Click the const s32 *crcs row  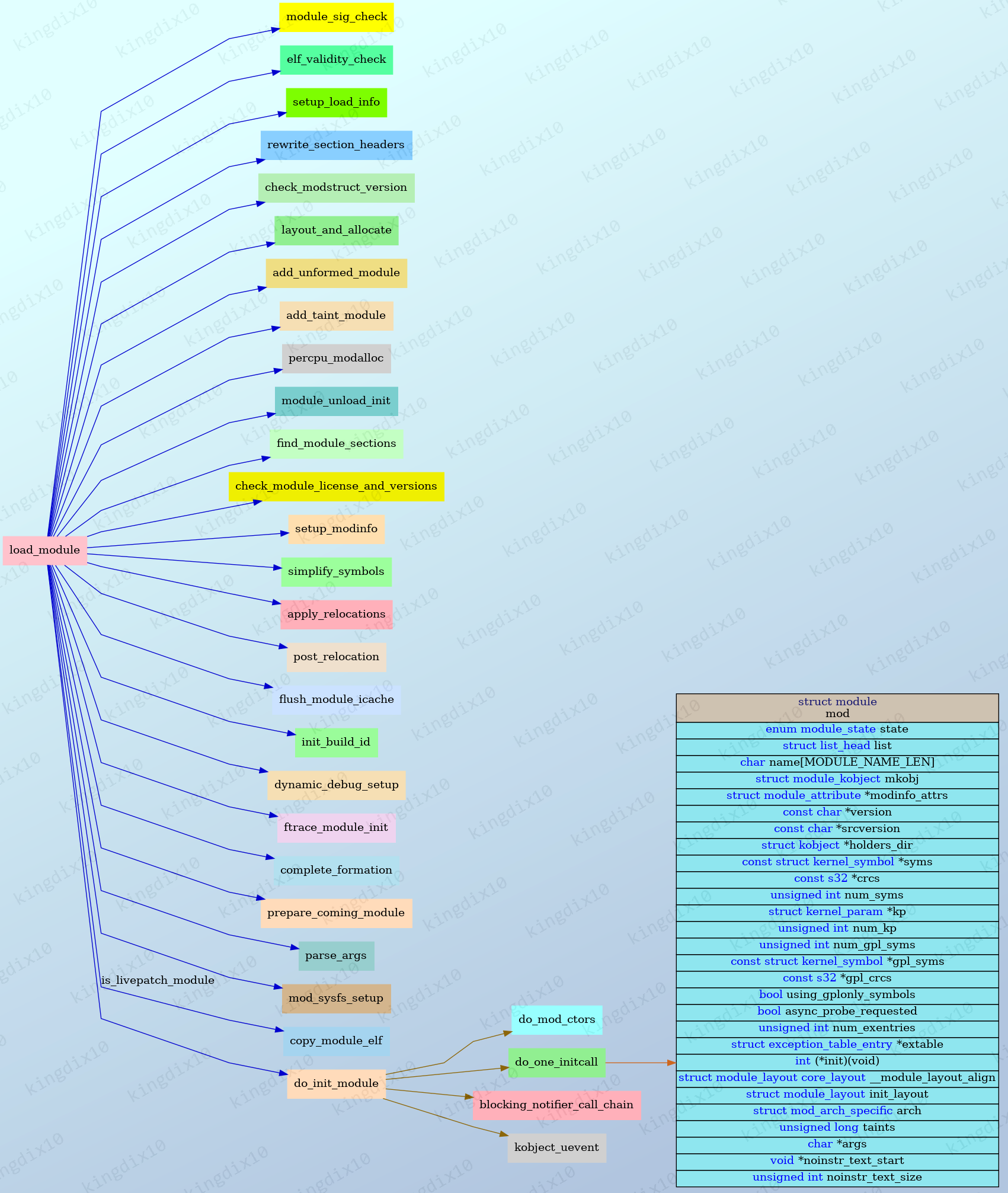[837, 879]
